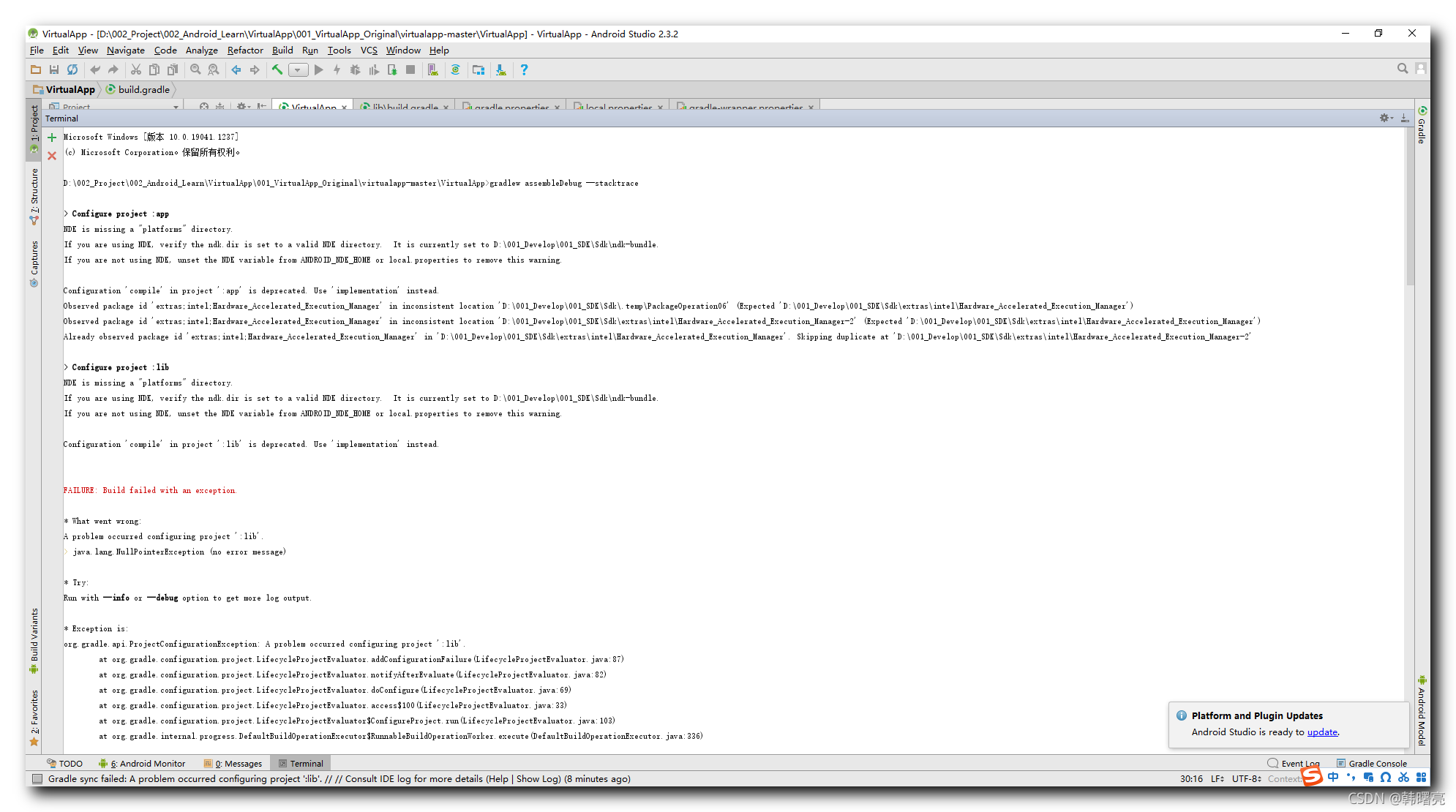The height and width of the screenshot is (812, 1456).
Task: Change the UTF-8 file encoding
Action: 1246,778
